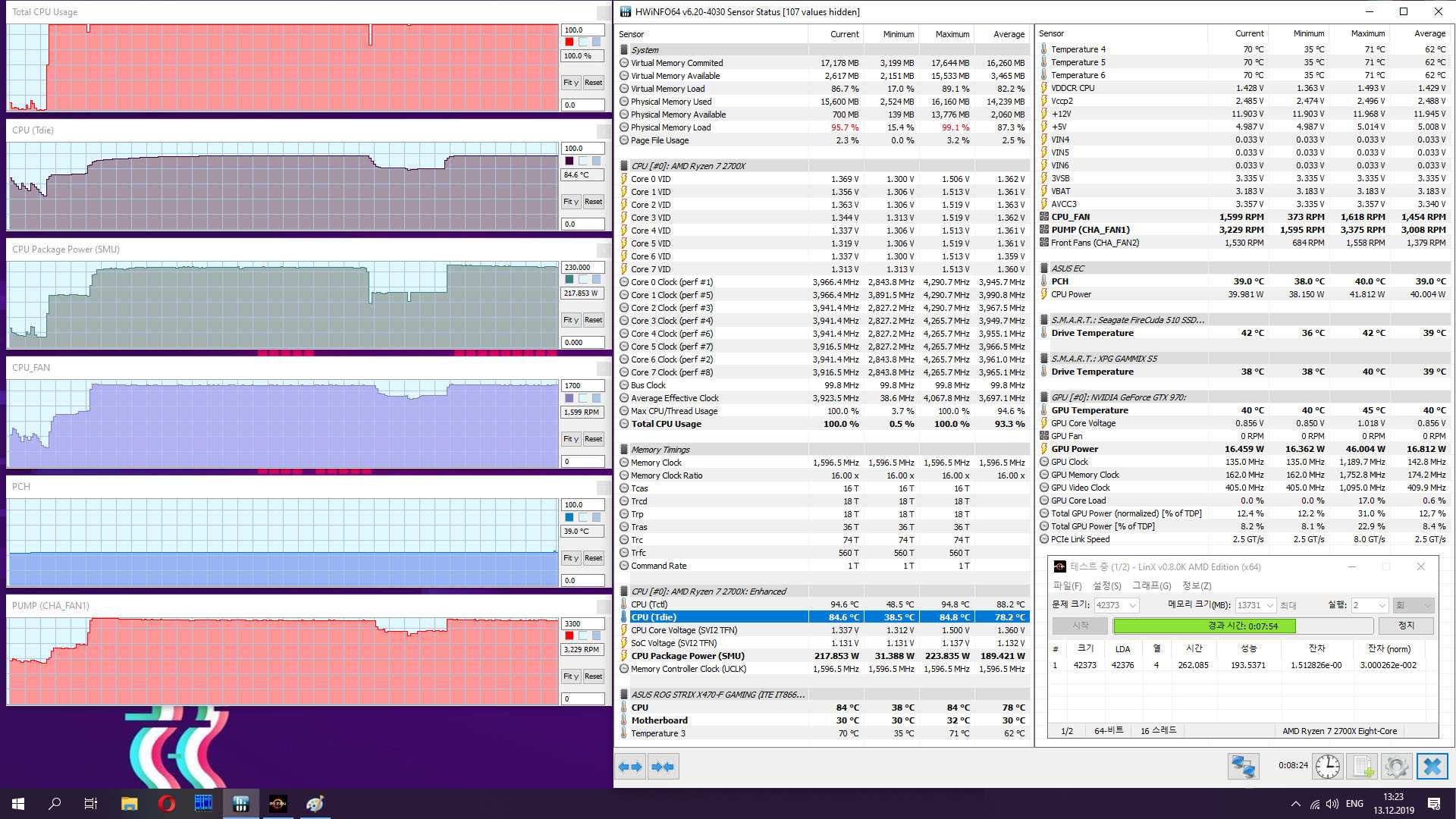The image size is (1456, 819).
Task: Click the red color swatch on Total CPU Usage graph
Action: click(x=570, y=42)
